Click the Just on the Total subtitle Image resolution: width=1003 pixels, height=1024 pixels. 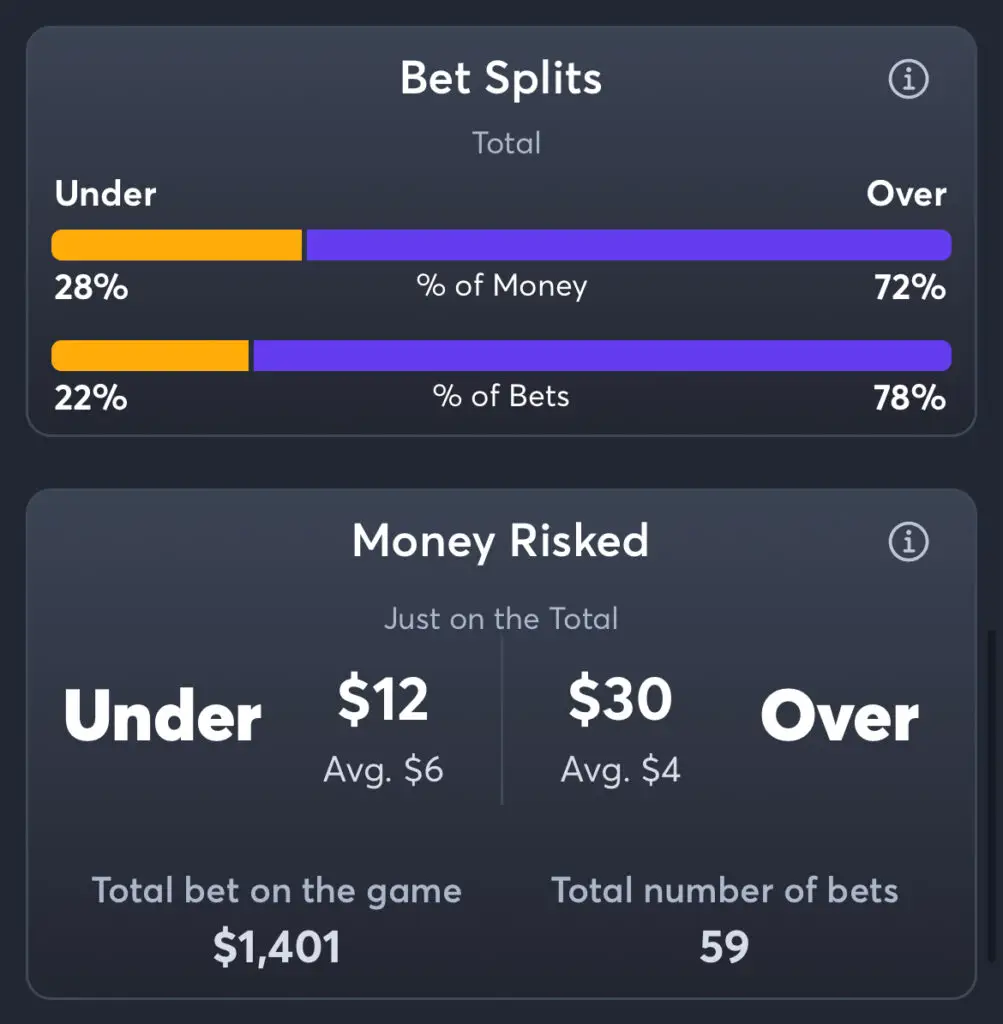(x=501, y=618)
